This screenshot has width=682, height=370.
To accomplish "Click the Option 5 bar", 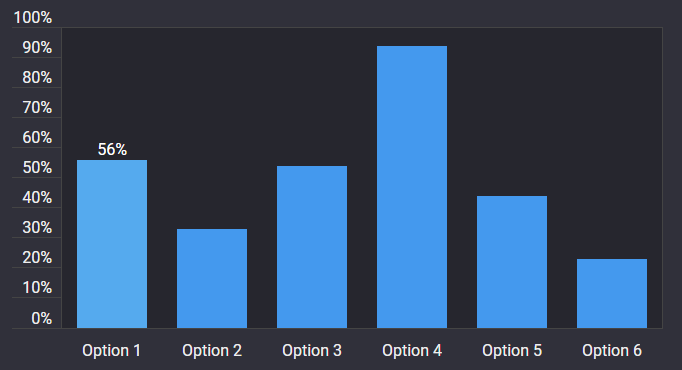I will point(512,262).
